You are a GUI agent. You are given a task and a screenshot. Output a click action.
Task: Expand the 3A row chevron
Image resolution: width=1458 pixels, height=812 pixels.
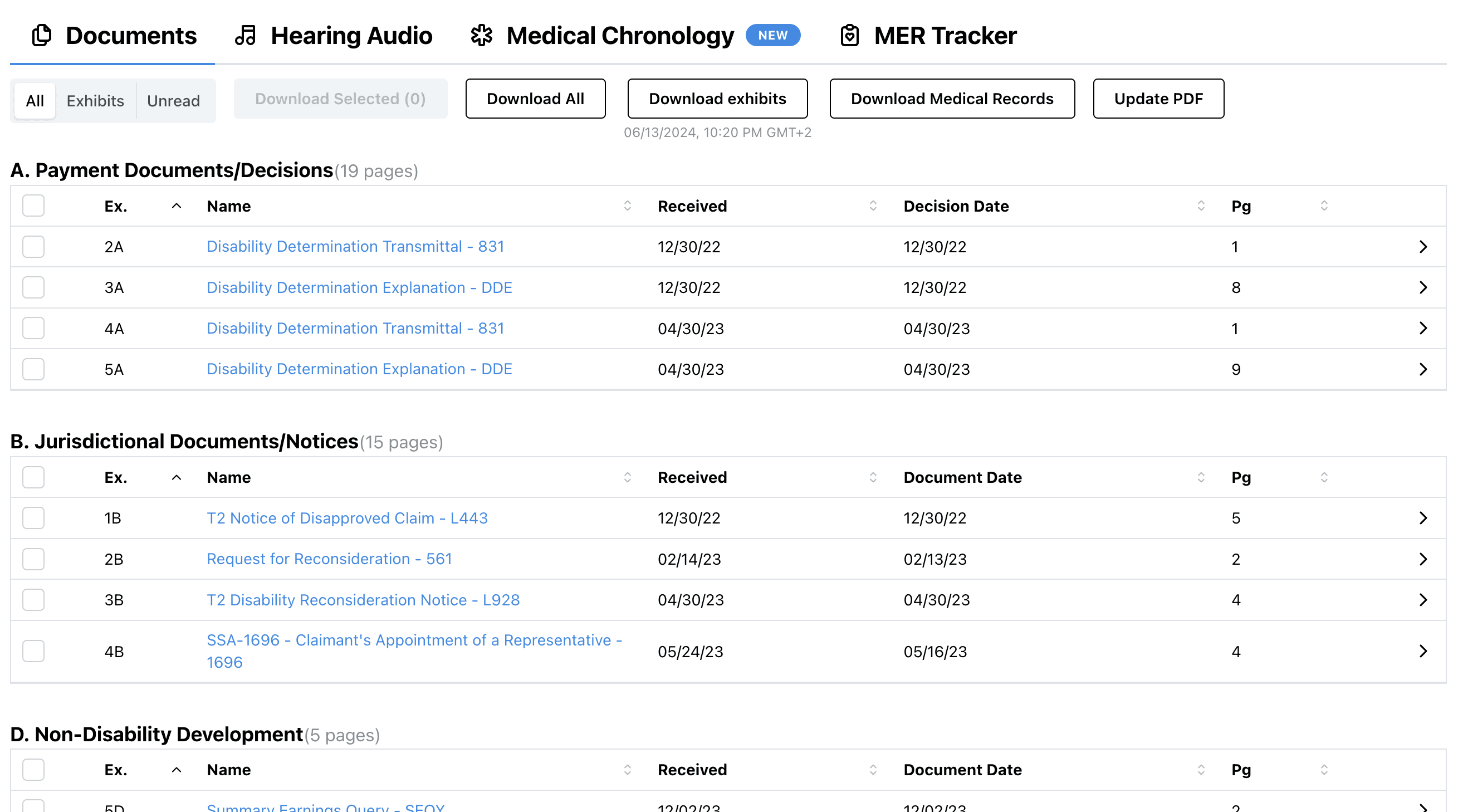1423,287
